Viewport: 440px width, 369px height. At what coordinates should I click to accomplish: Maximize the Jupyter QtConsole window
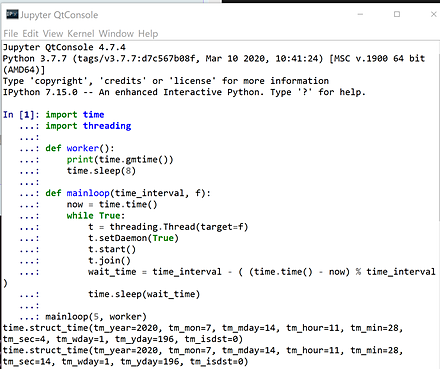(x=397, y=14)
